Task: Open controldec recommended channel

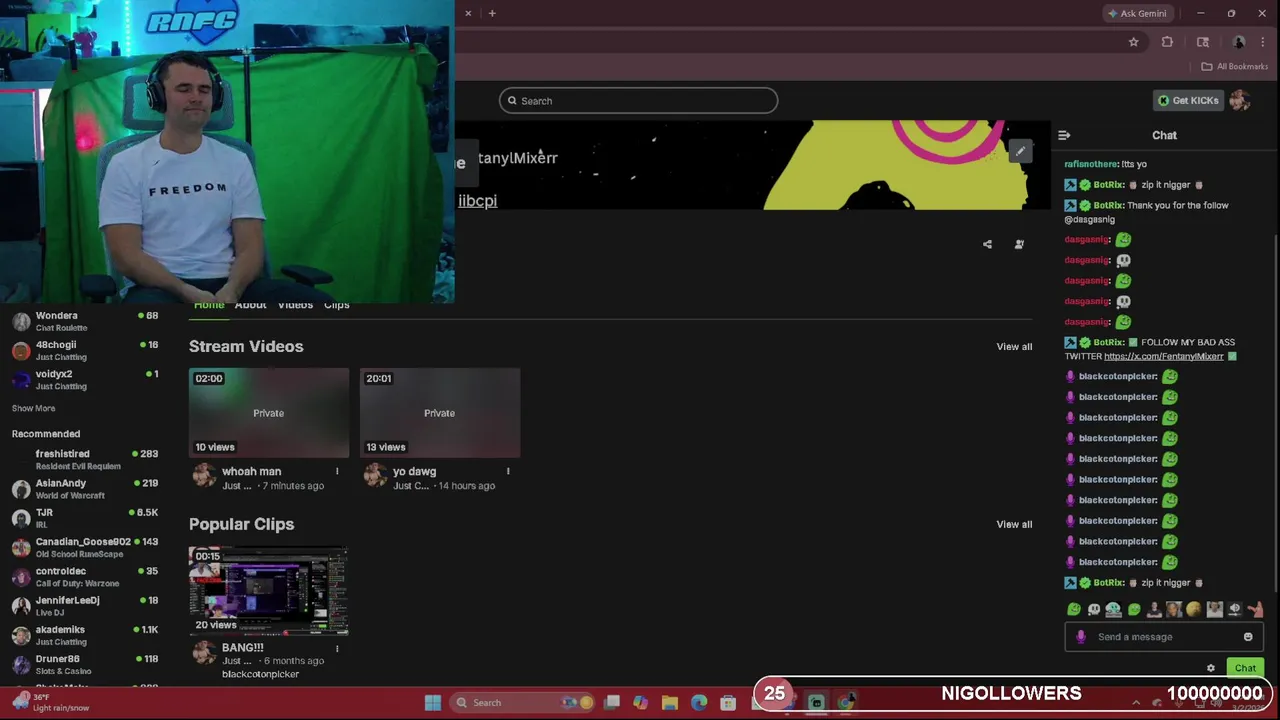Action: coord(85,576)
